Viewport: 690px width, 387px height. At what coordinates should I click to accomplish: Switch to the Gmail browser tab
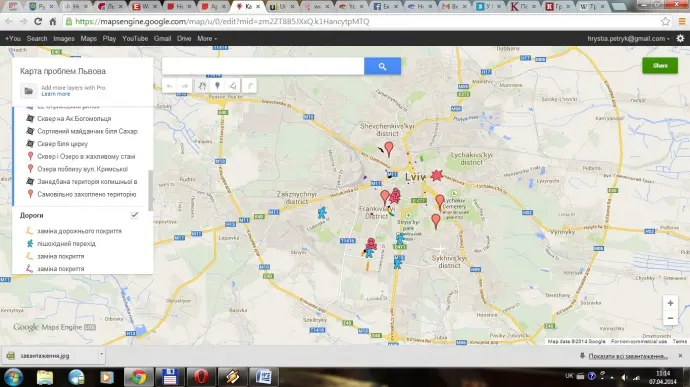click(454, 6)
